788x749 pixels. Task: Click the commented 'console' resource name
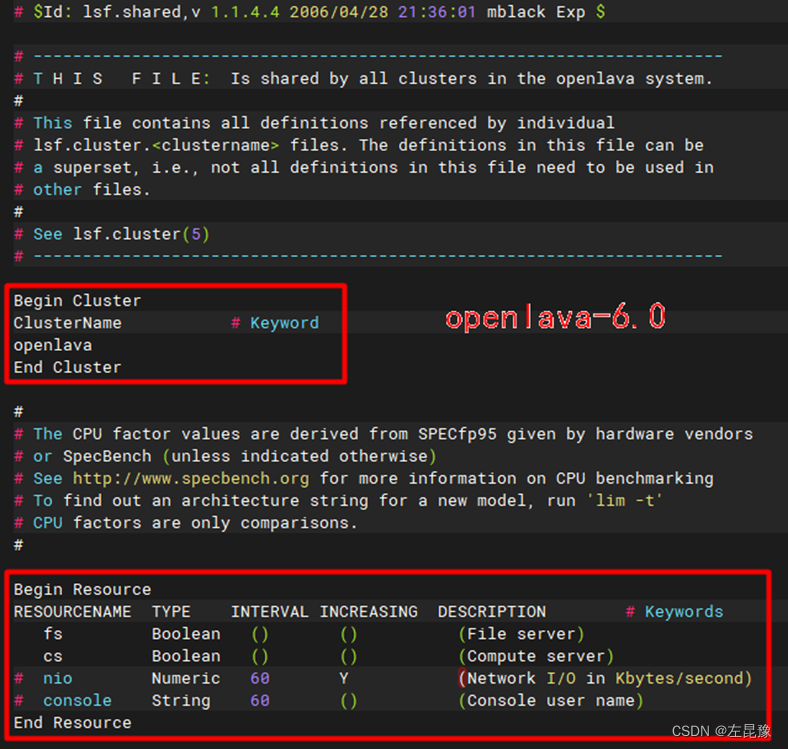(x=77, y=701)
